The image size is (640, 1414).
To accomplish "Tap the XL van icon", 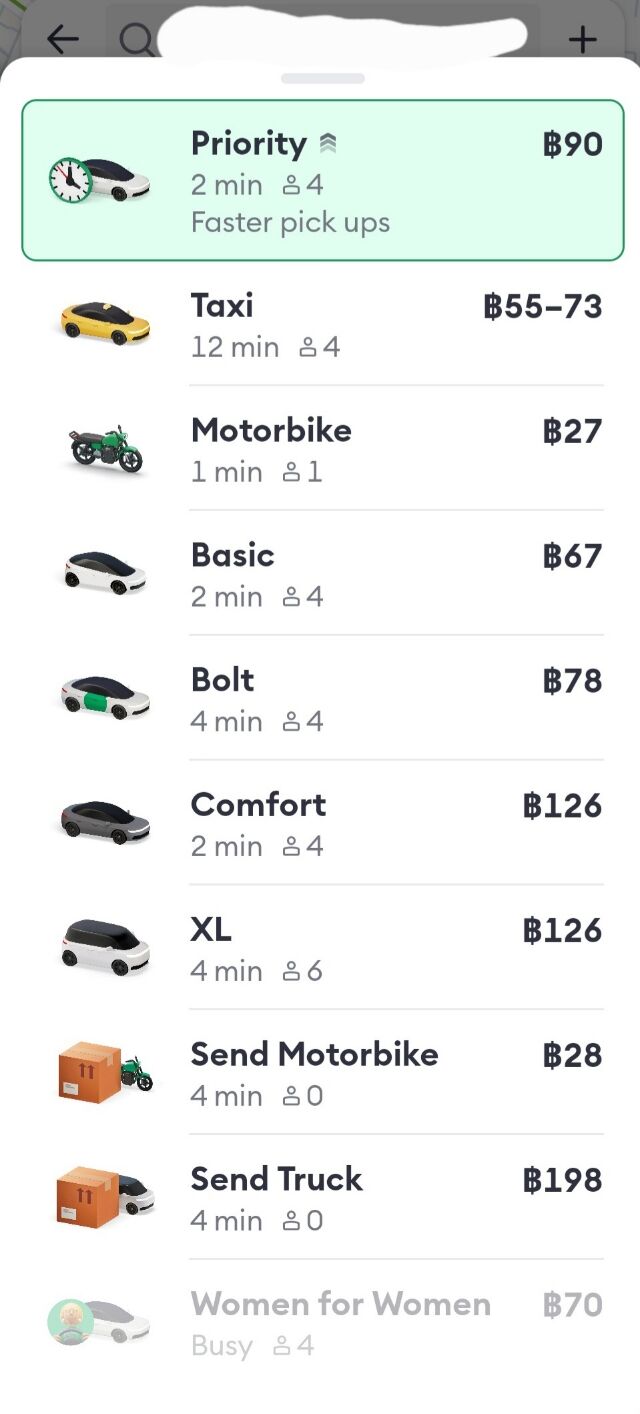I will (105, 946).
